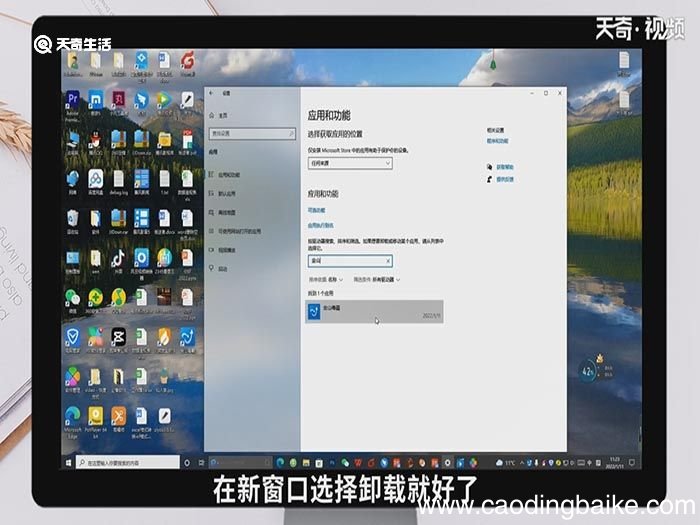This screenshot has height=525, width=700.
Task: Open the TikTok (抖音) desktop icon
Action: point(118,261)
